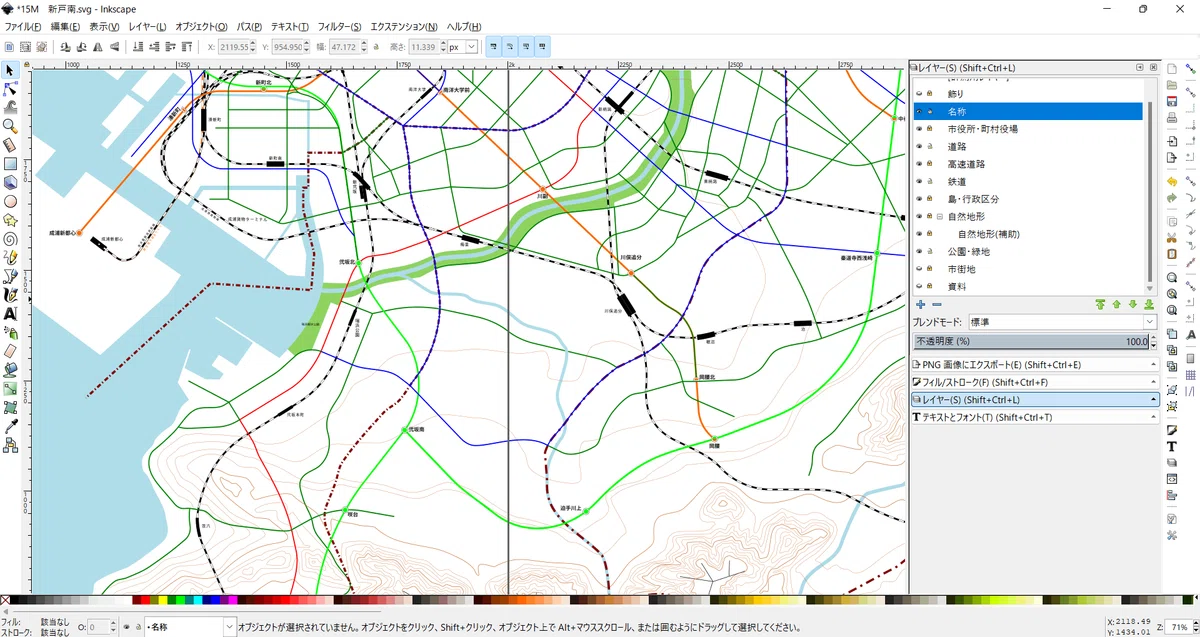
Task: Toggle visibility of 公園・緑地 layer
Action: (919, 252)
